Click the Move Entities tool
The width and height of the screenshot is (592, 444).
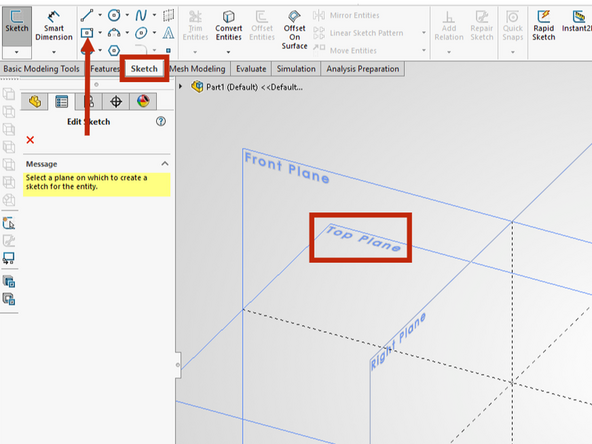coord(345,50)
